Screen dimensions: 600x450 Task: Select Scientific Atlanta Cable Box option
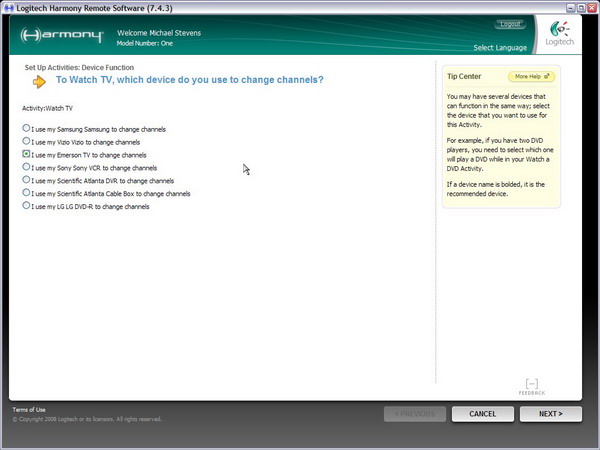click(26, 192)
